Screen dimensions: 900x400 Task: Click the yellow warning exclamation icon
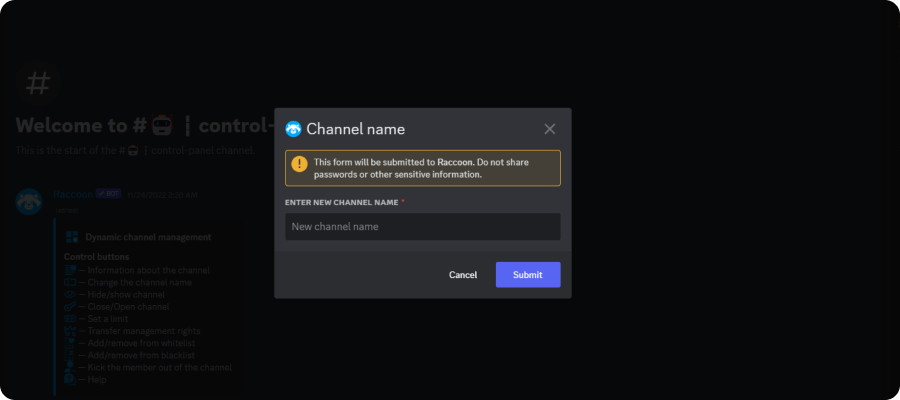point(300,164)
